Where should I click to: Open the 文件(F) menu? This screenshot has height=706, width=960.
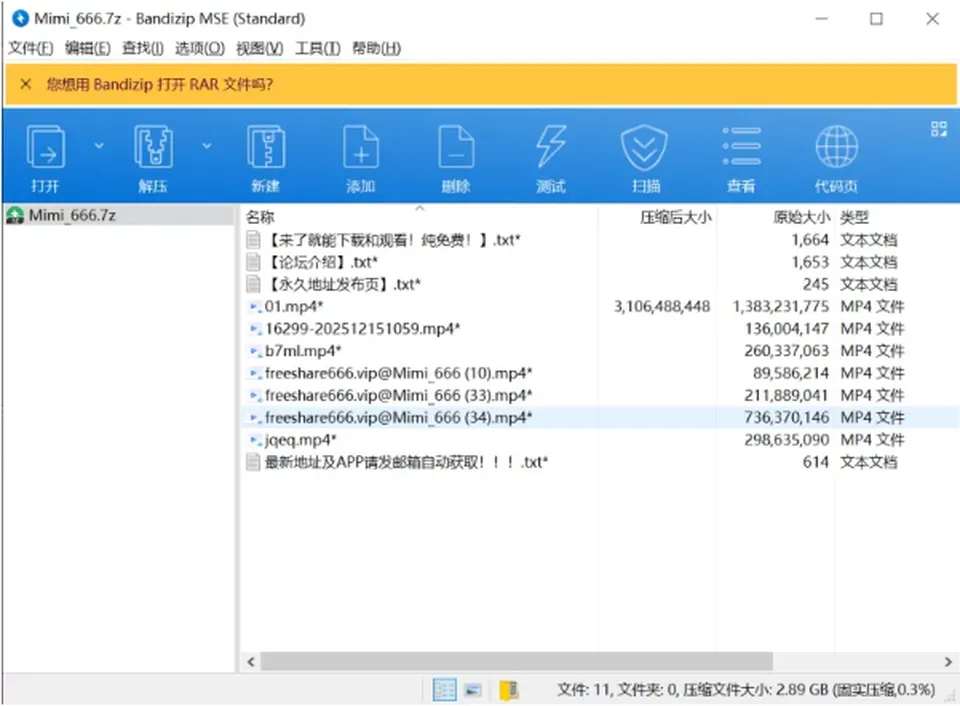31,48
